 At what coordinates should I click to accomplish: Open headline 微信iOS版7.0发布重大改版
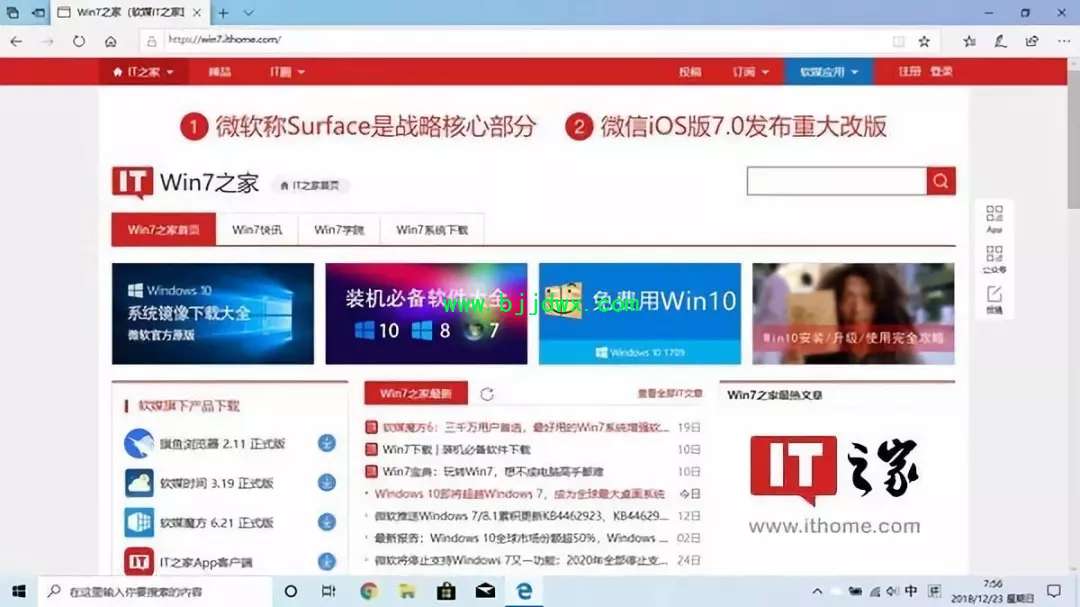coord(743,126)
